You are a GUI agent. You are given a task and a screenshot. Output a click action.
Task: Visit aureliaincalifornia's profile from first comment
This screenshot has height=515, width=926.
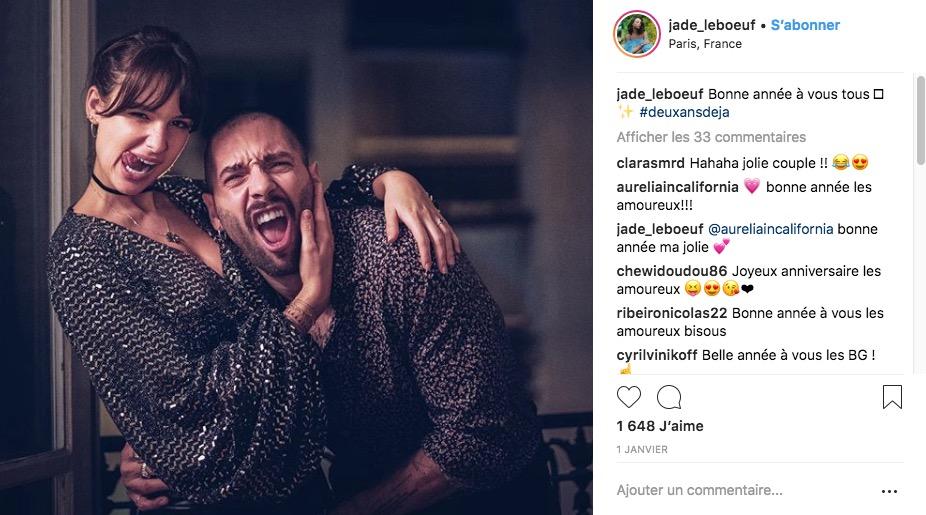(x=678, y=187)
